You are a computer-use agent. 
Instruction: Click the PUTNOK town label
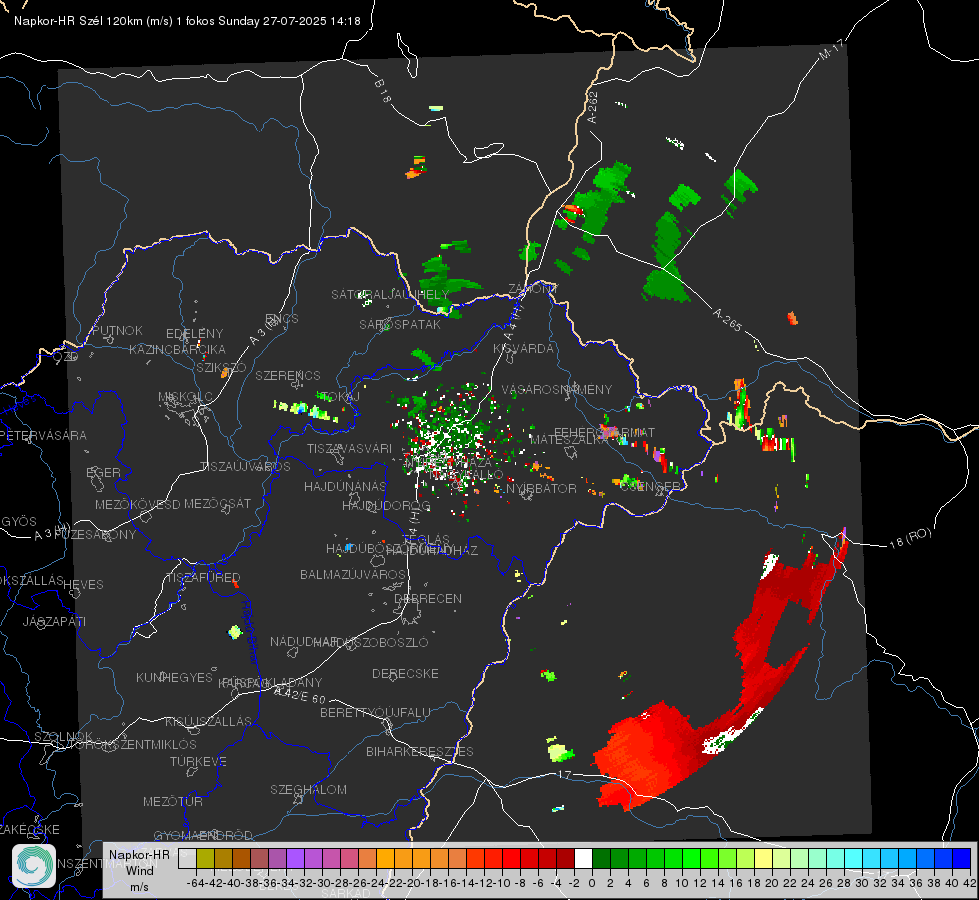coord(117,330)
